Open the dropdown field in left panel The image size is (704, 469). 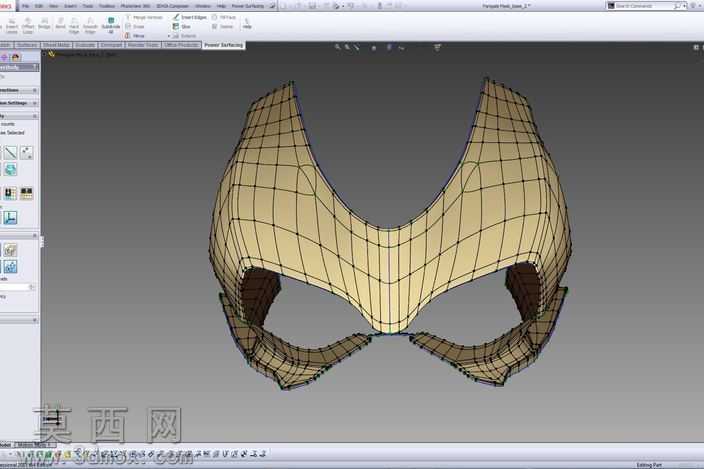point(18,287)
